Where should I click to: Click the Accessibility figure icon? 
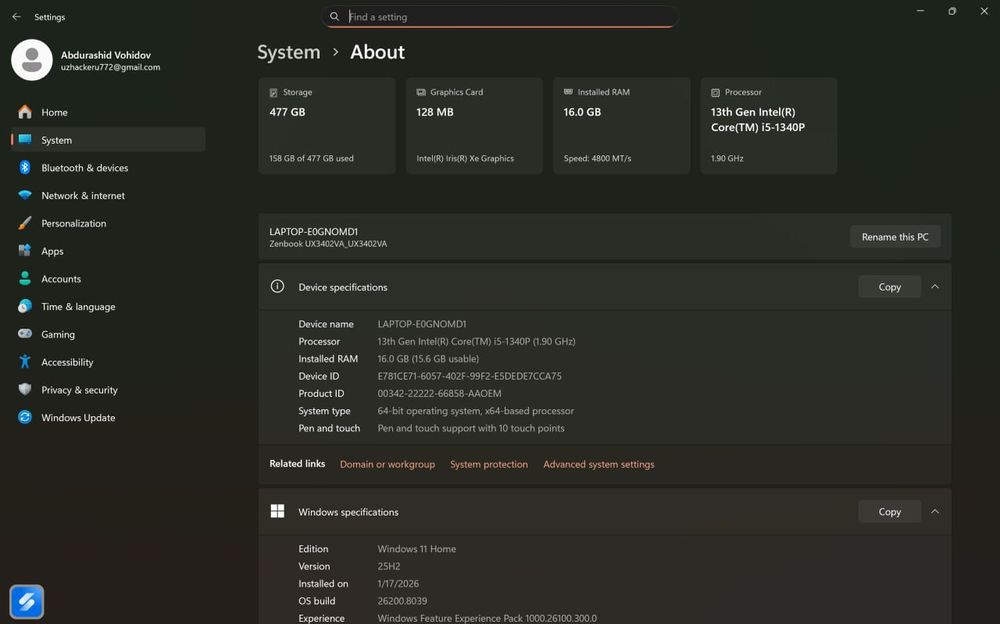(x=25, y=362)
